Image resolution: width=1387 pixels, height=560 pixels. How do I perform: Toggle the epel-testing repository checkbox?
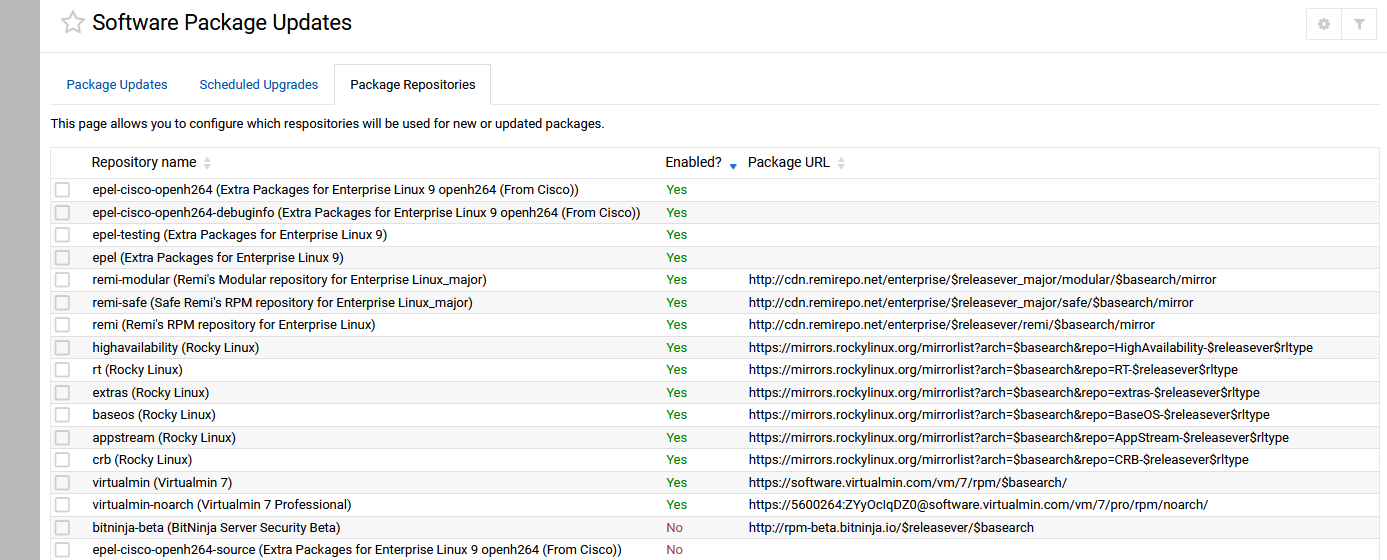pyautogui.click(x=63, y=235)
